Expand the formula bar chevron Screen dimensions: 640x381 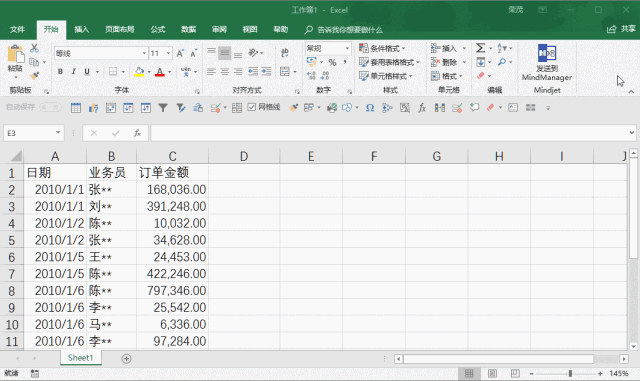click(x=631, y=133)
